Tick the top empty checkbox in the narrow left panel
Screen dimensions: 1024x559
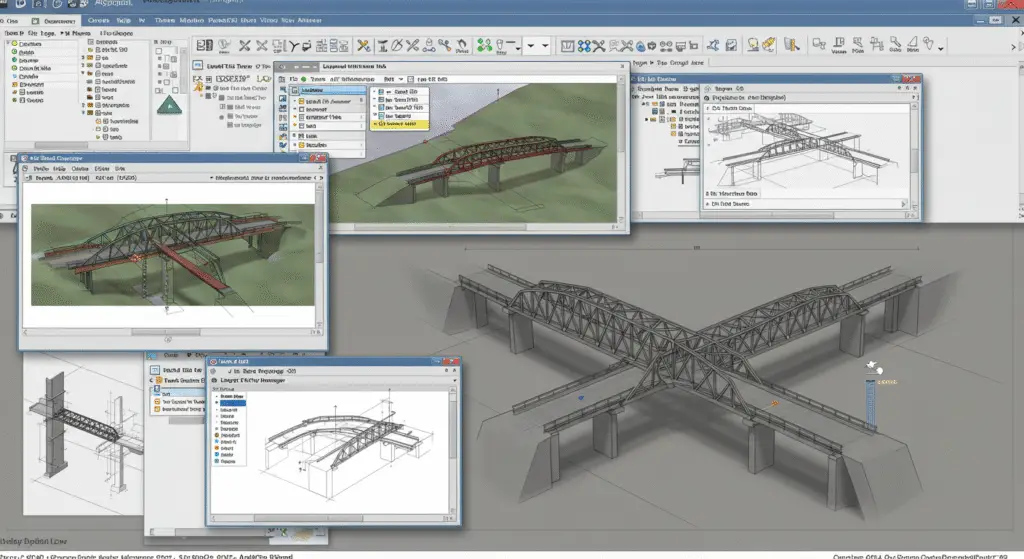[159, 51]
